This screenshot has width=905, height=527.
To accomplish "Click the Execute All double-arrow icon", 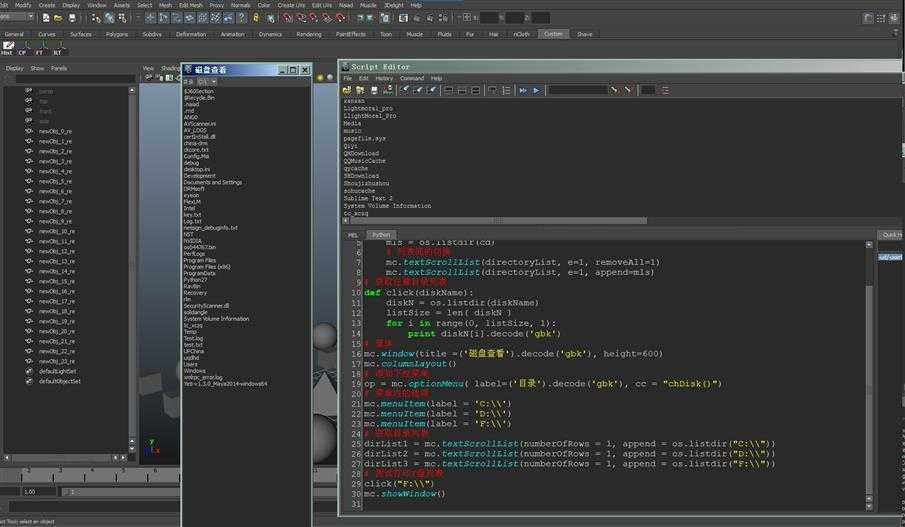I will (523, 90).
